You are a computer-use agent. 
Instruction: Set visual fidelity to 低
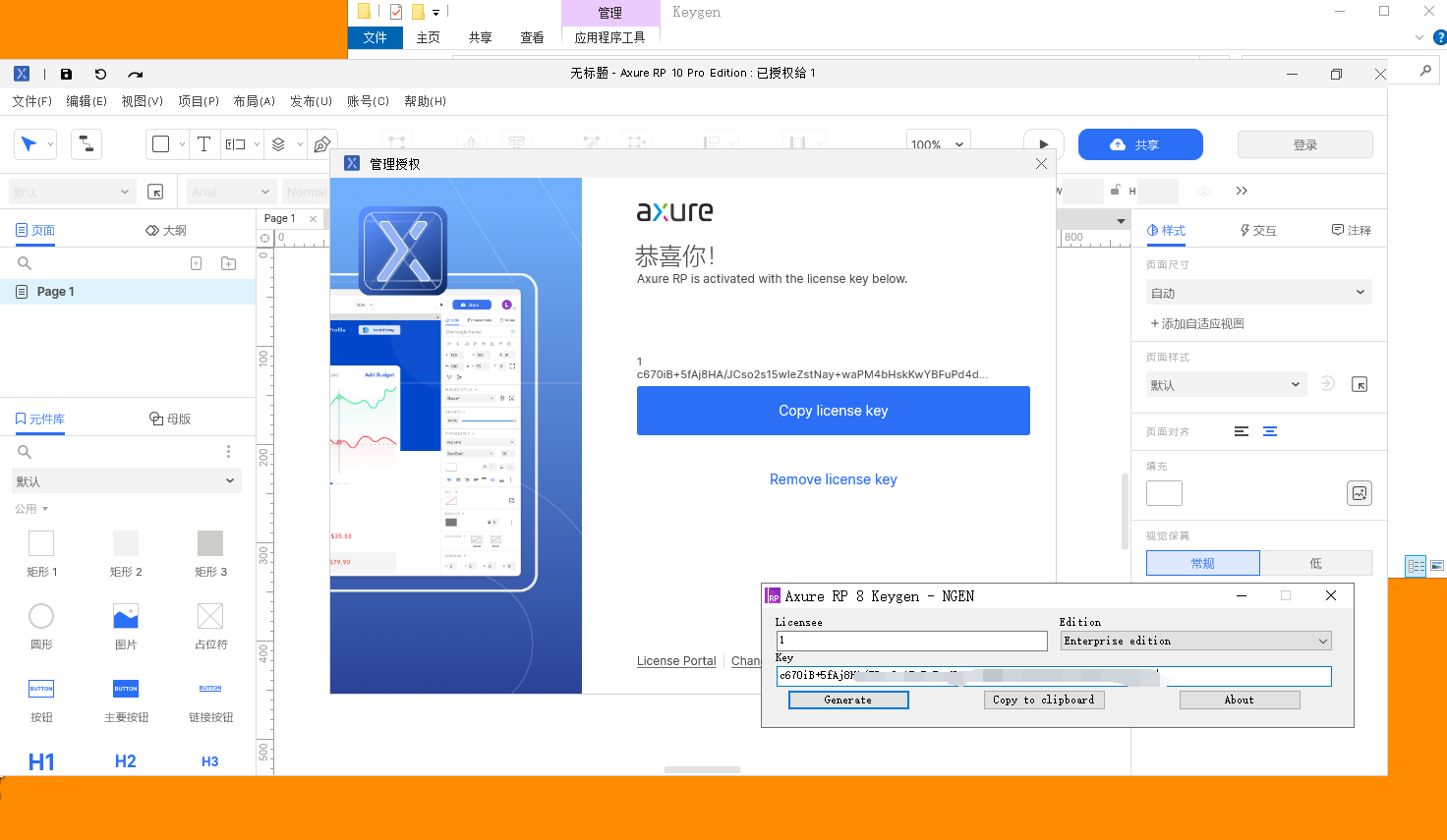click(x=1316, y=563)
